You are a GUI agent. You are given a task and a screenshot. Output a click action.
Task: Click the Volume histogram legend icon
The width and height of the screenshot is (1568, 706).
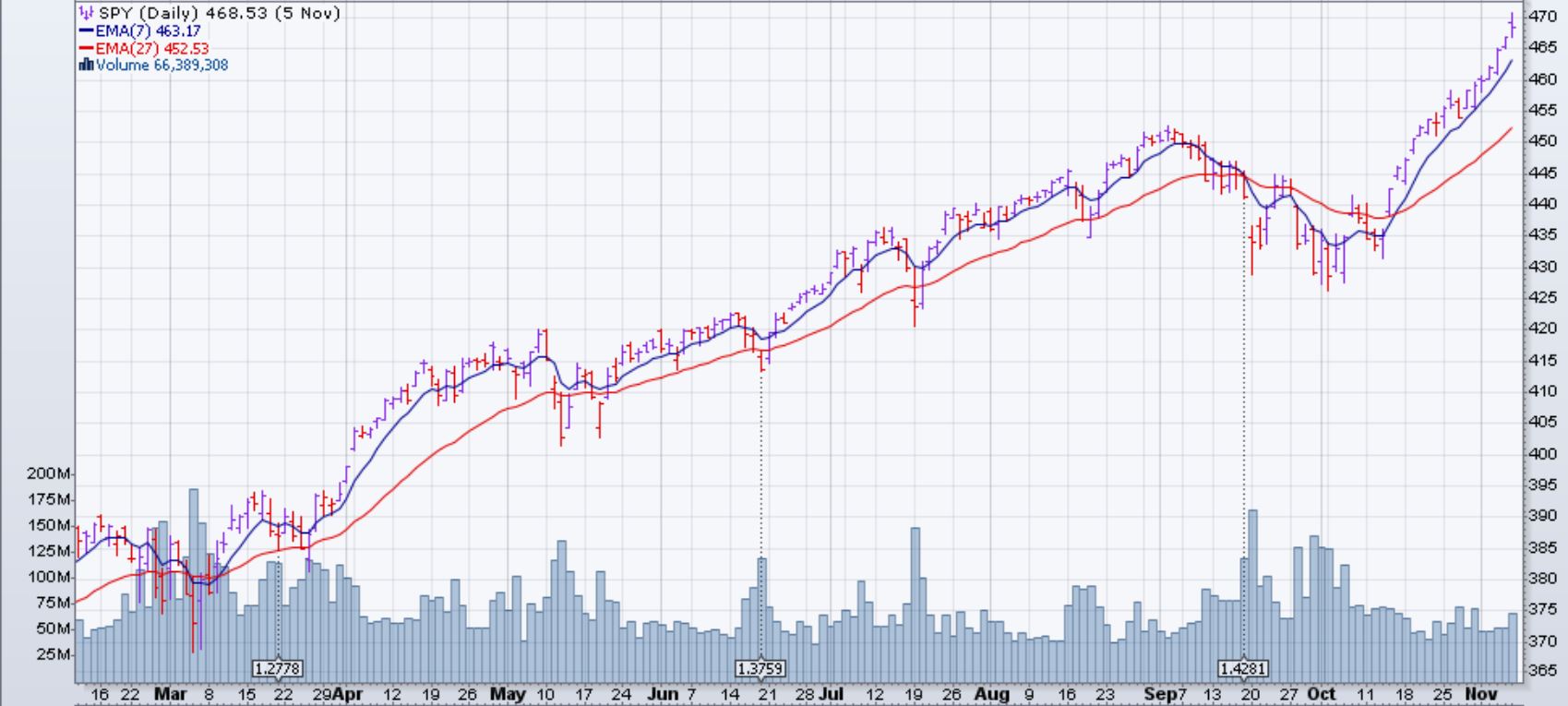pyautogui.click(x=87, y=66)
